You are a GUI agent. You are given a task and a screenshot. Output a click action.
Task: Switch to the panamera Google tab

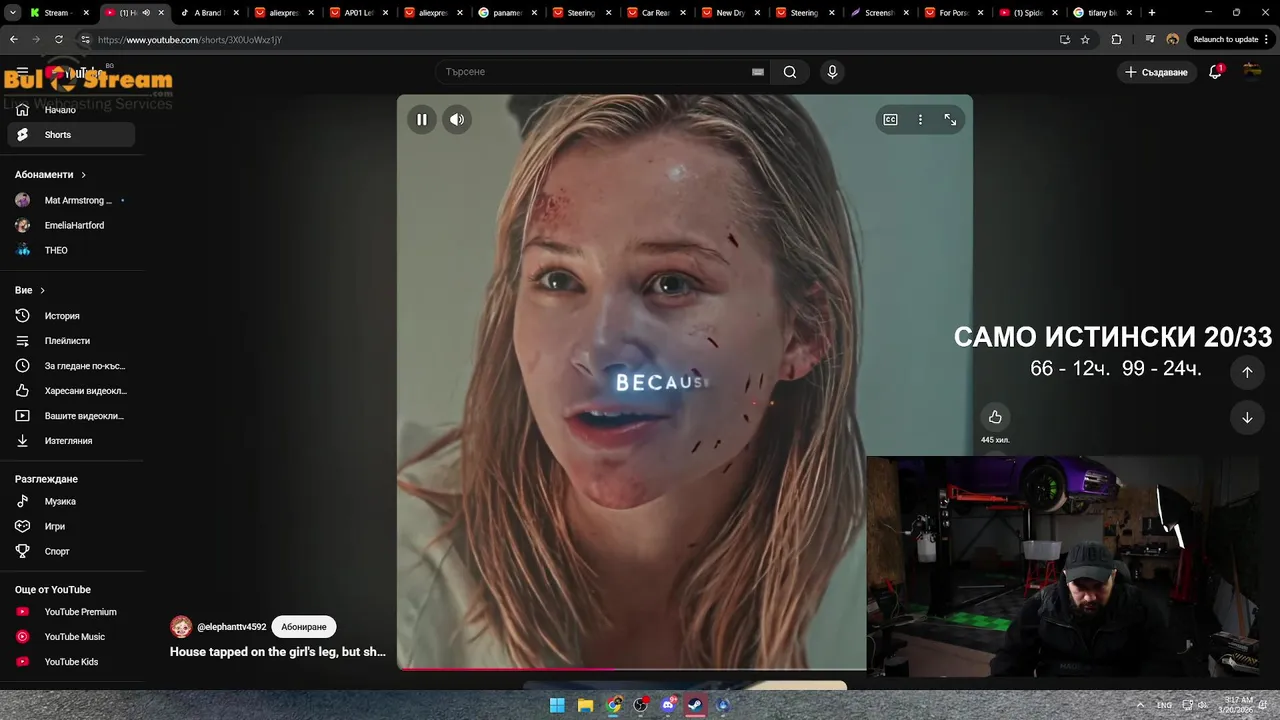pos(510,13)
